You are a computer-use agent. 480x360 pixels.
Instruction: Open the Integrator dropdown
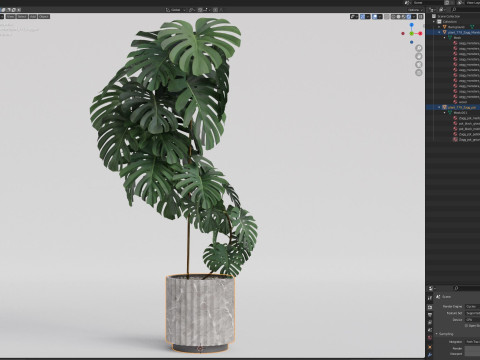[473, 342]
